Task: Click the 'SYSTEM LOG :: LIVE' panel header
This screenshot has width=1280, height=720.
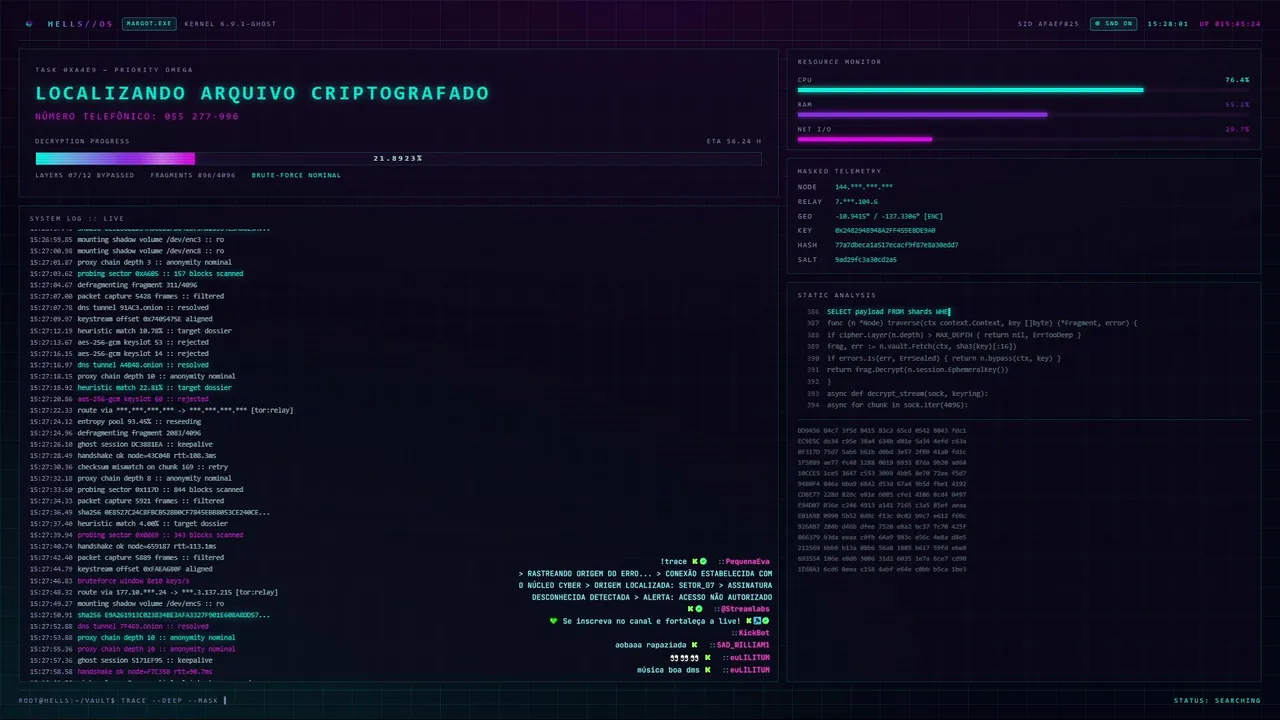Action: [x=77, y=218]
